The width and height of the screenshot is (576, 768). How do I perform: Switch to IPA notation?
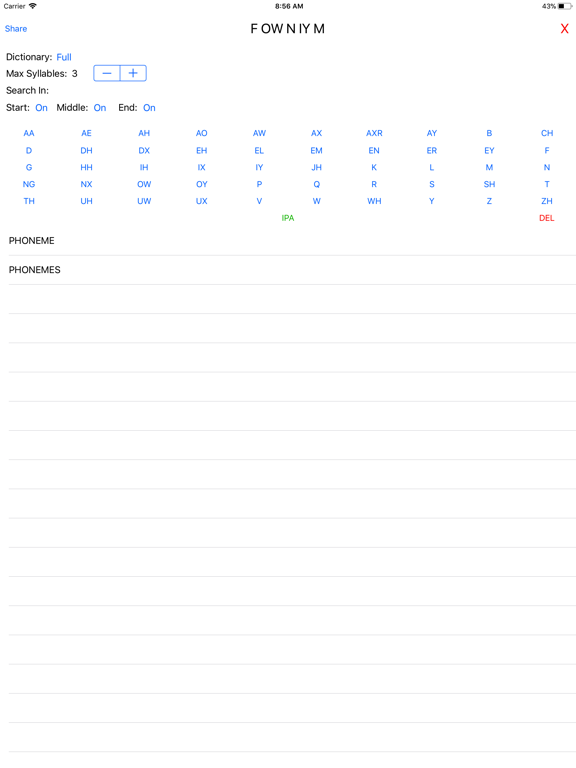coord(288,218)
